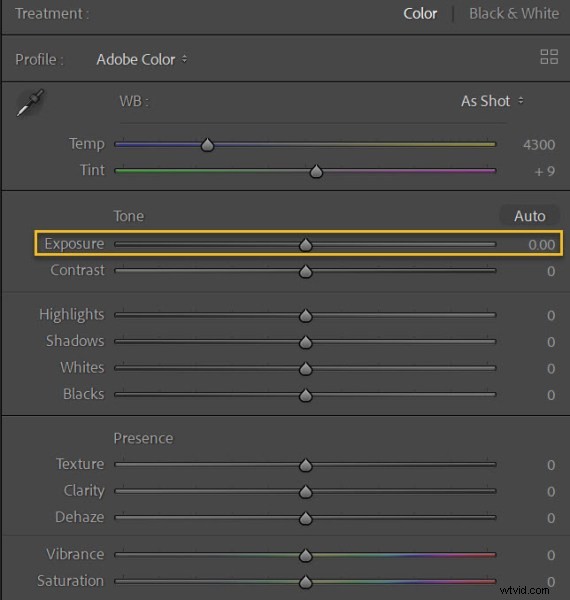Click the Tint label
The width and height of the screenshot is (570, 600).
click(92, 170)
